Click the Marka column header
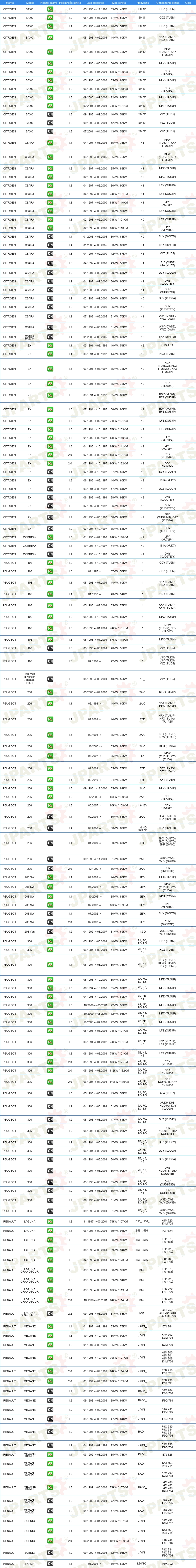The image size is (196, 1568). 10,3
